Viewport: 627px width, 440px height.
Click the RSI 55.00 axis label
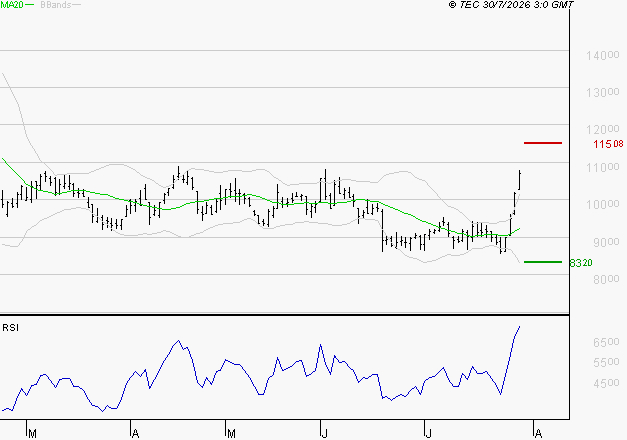[x=606, y=362]
